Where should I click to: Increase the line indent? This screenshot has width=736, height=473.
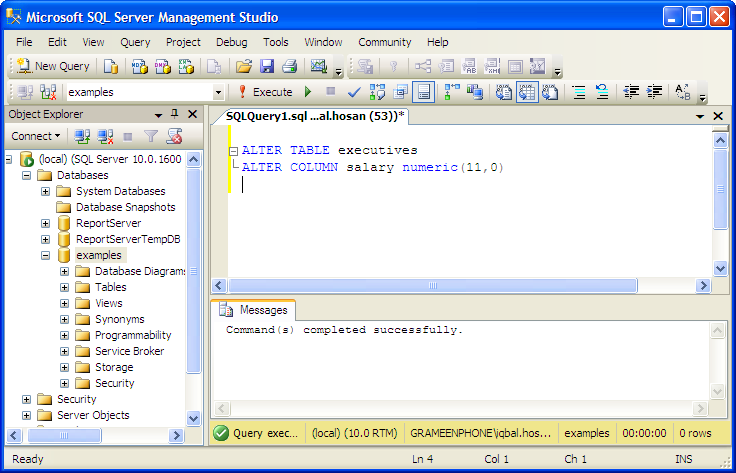[654, 92]
